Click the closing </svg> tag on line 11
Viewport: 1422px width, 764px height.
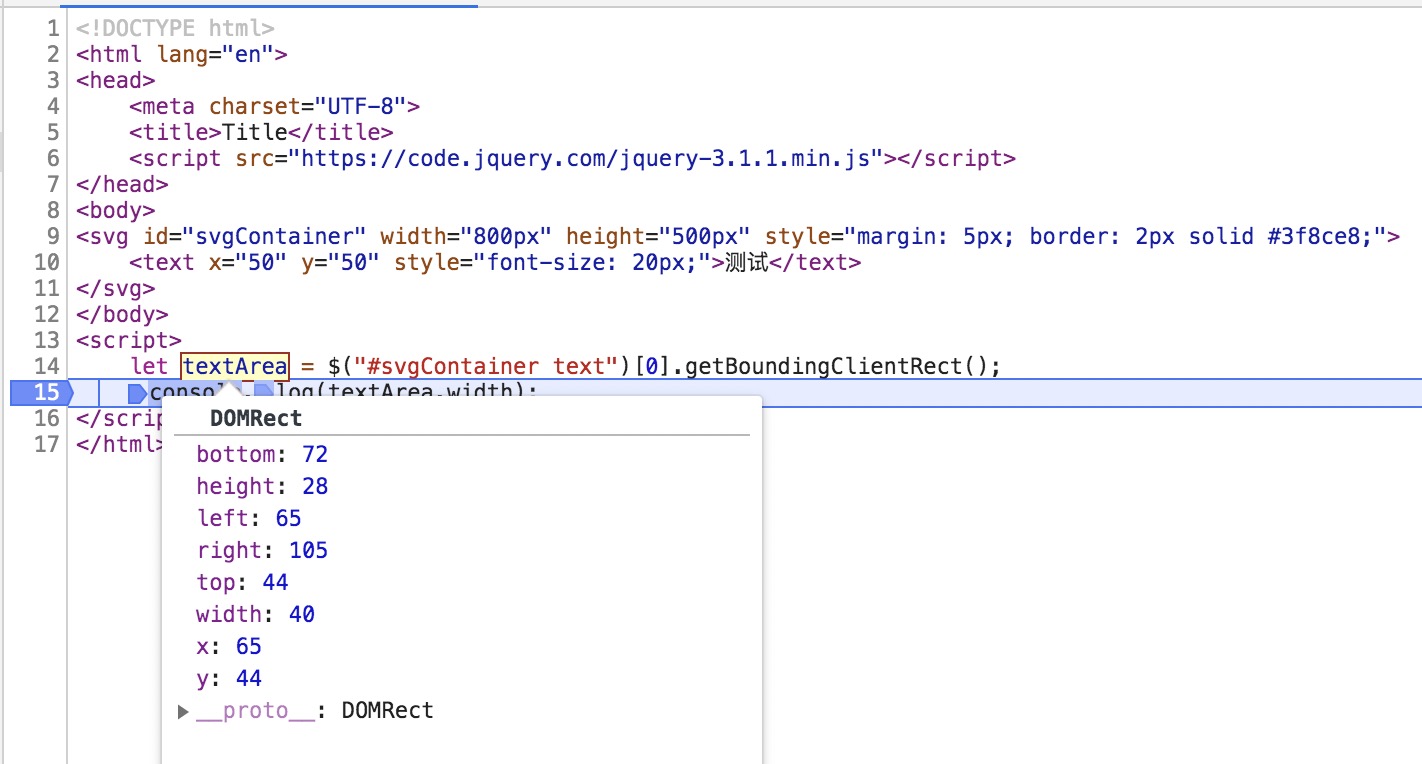pos(116,288)
